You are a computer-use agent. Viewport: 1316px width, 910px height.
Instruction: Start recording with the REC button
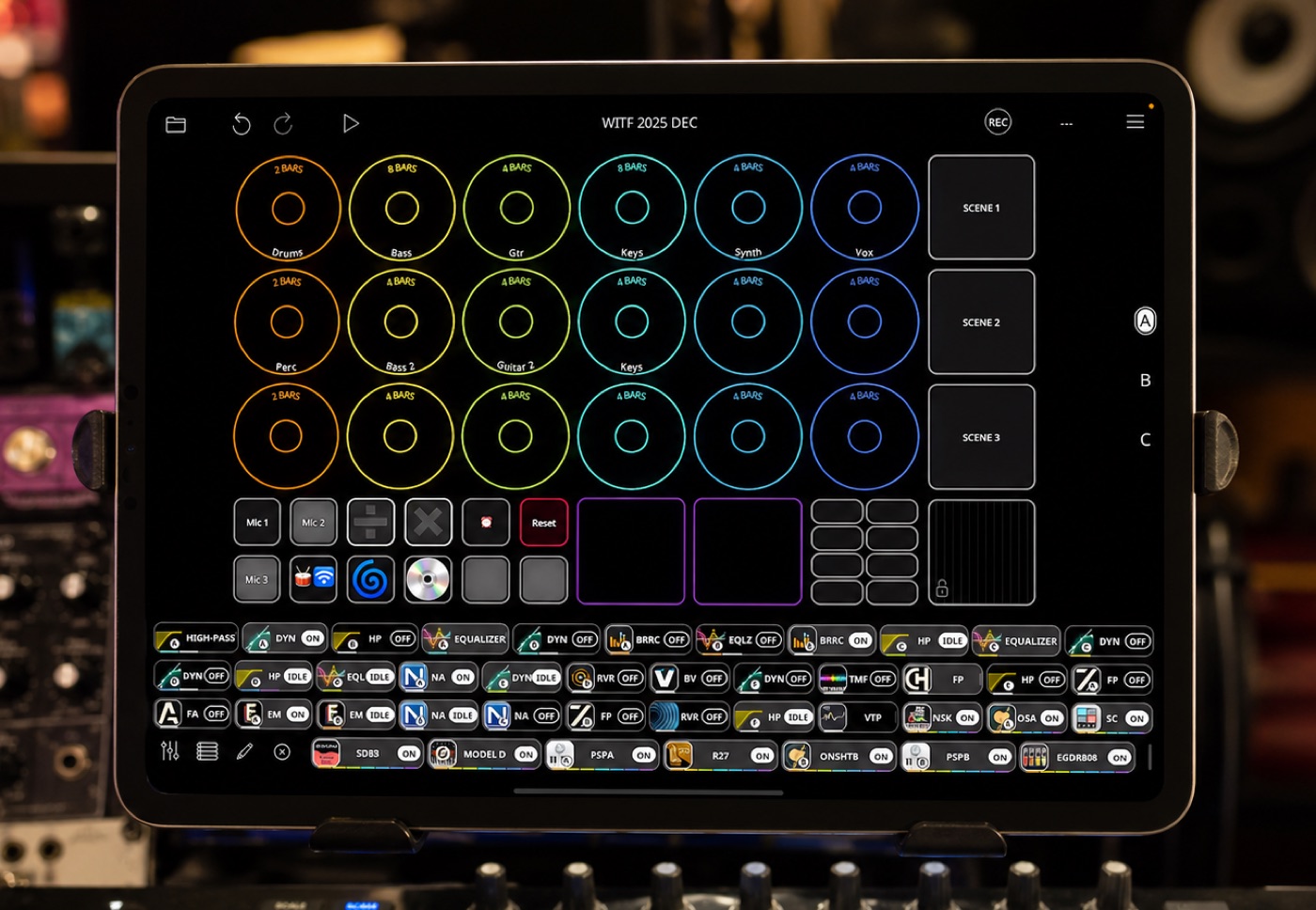tap(997, 122)
